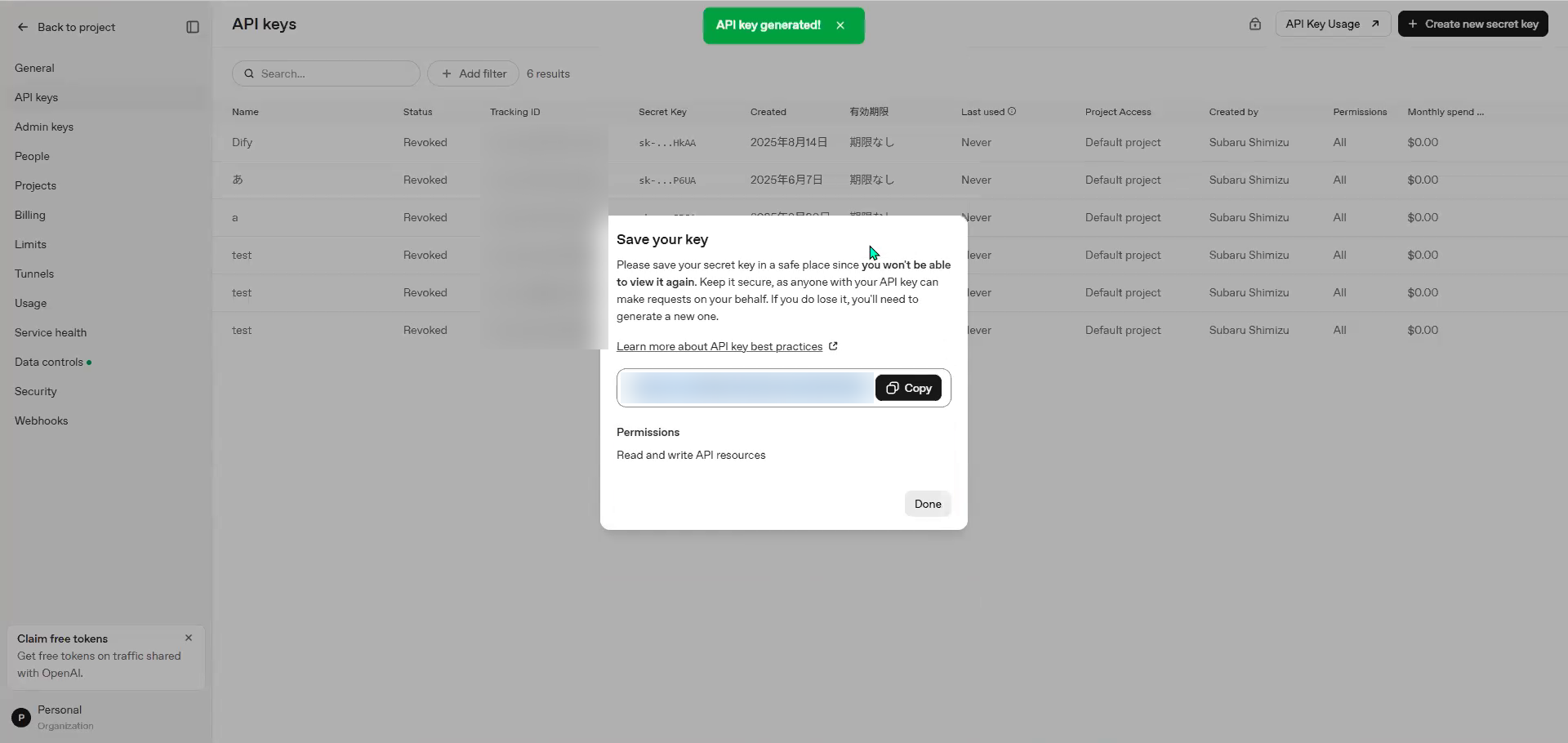1568x743 pixels.
Task: Copy the generated secret key
Action: tap(908, 388)
